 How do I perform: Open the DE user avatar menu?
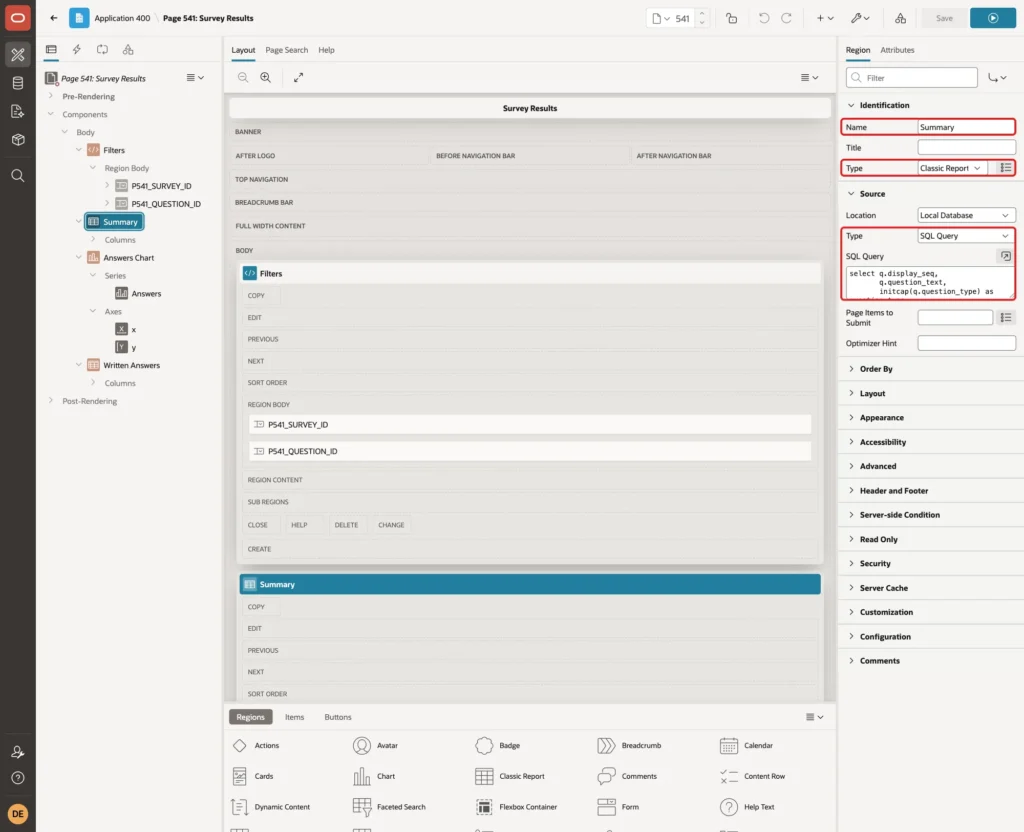18,814
